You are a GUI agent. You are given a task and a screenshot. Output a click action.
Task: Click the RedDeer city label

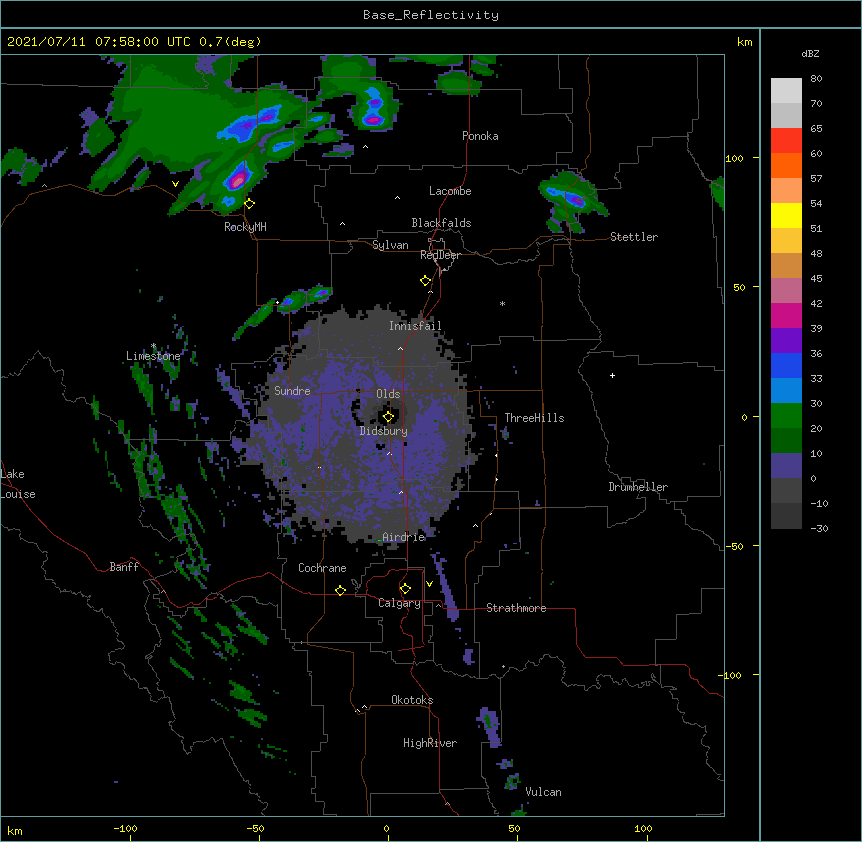440,255
